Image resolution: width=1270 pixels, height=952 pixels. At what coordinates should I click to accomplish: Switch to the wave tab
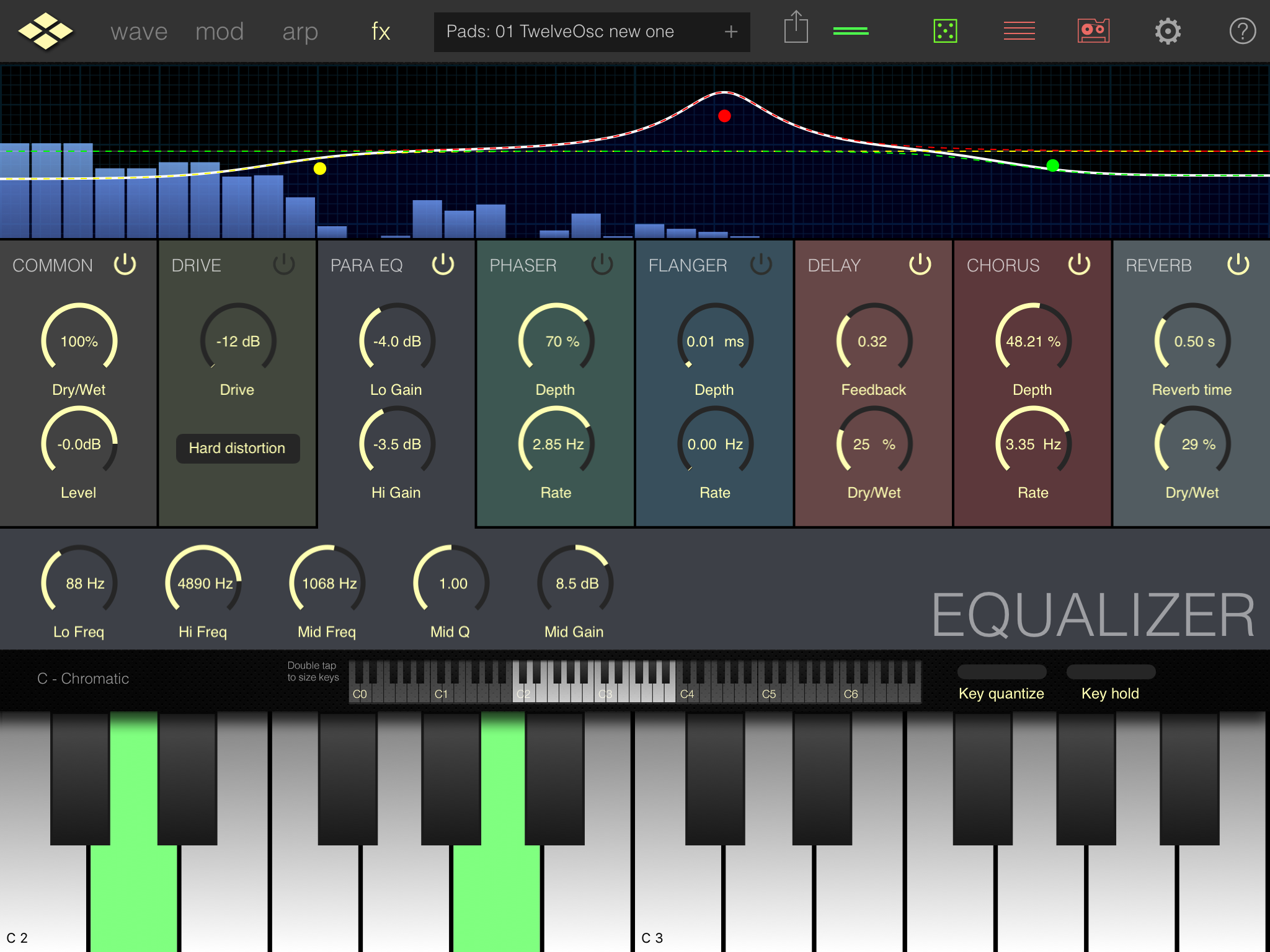click(139, 32)
